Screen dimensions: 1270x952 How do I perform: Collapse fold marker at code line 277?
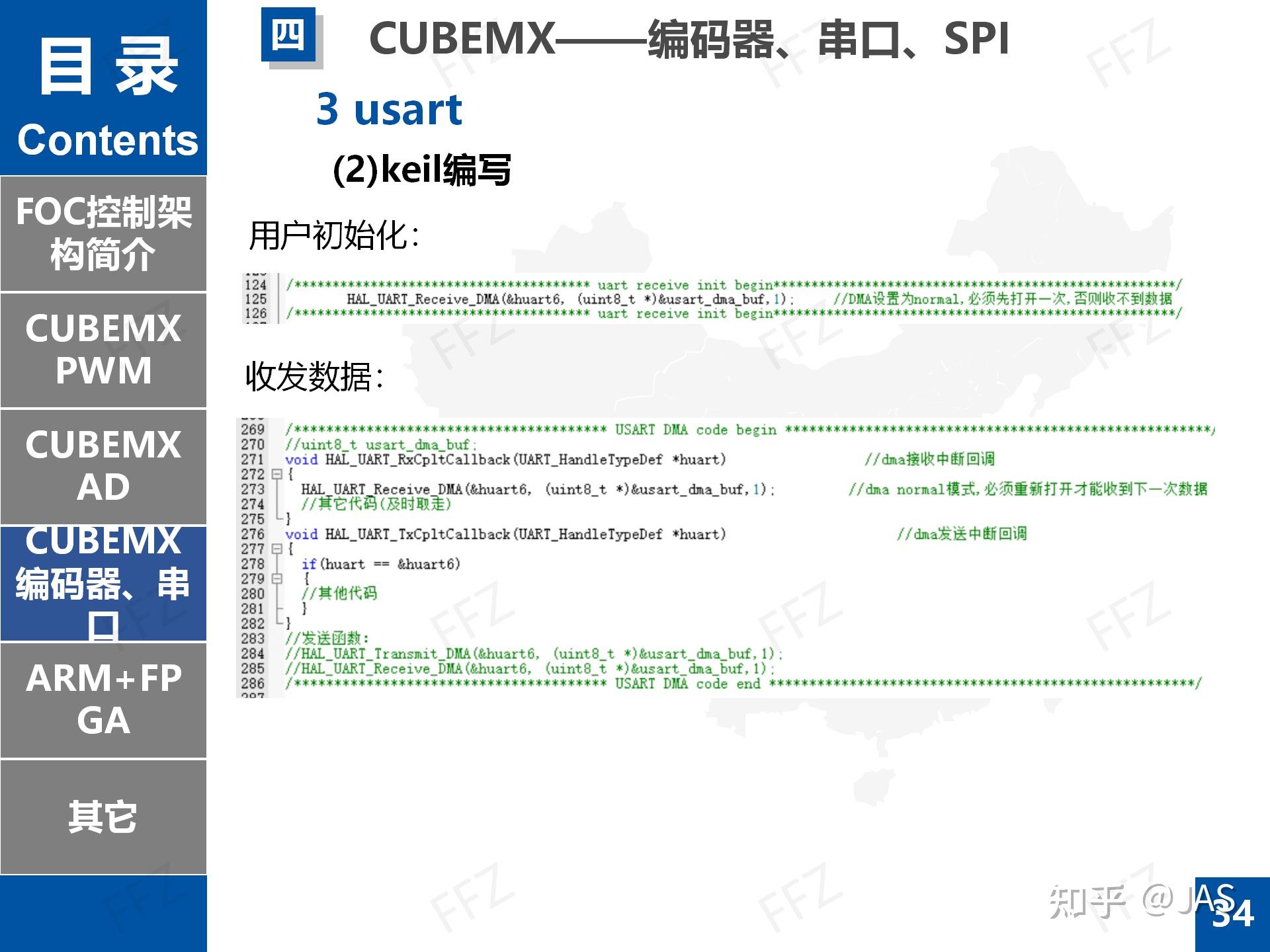pos(277,549)
